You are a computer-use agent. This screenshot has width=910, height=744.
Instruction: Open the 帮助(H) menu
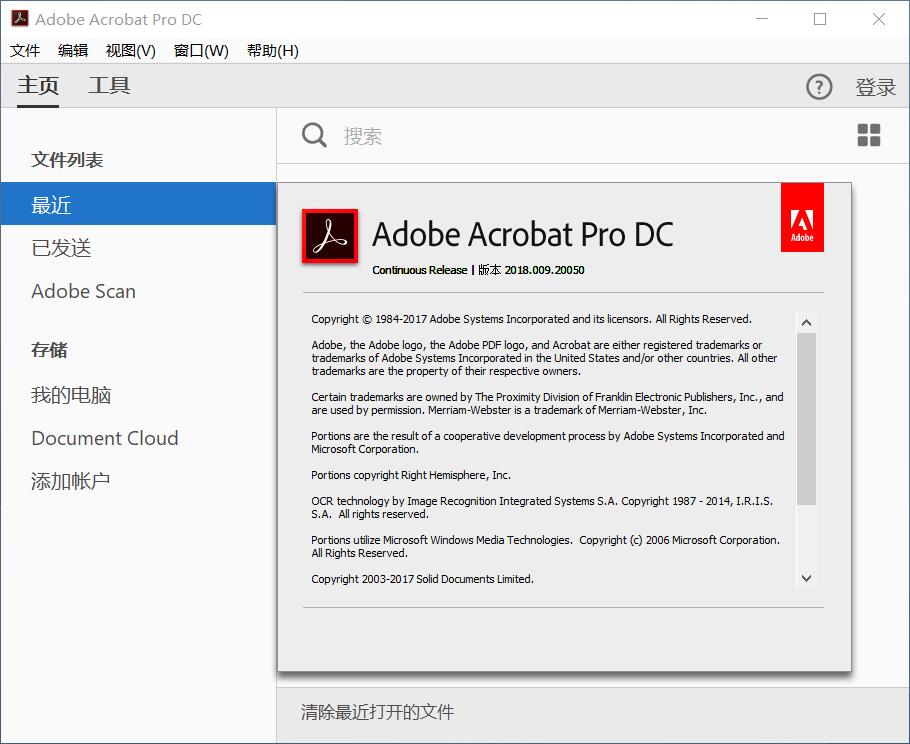pyautogui.click(x=272, y=51)
